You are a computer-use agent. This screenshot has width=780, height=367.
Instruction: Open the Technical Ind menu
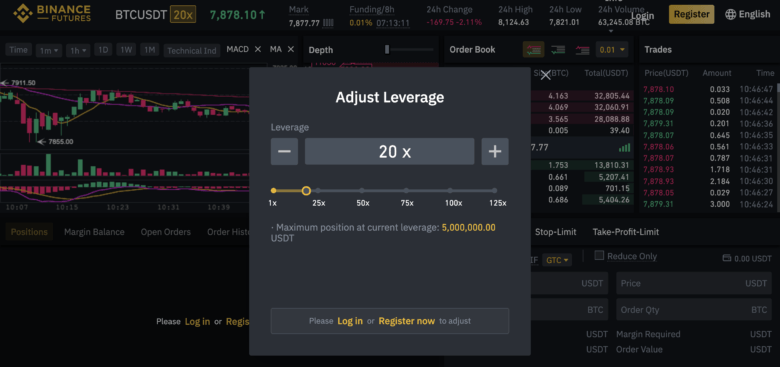tap(192, 50)
